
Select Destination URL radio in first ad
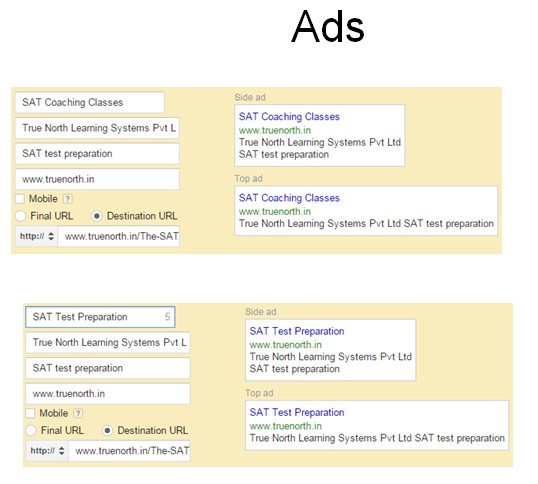97,216
